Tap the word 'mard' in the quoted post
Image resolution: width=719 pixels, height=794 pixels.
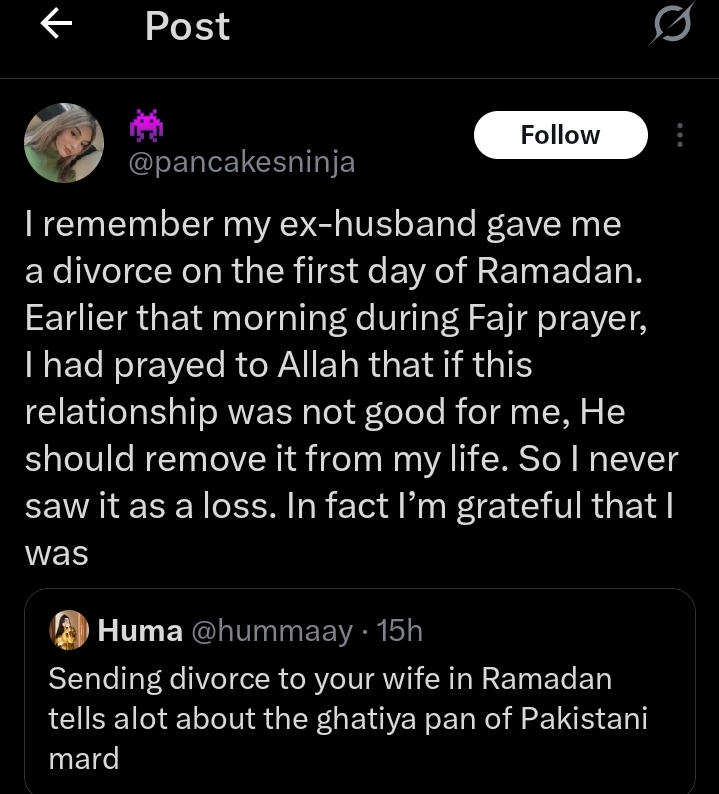pyautogui.click(x=84, y=758)
